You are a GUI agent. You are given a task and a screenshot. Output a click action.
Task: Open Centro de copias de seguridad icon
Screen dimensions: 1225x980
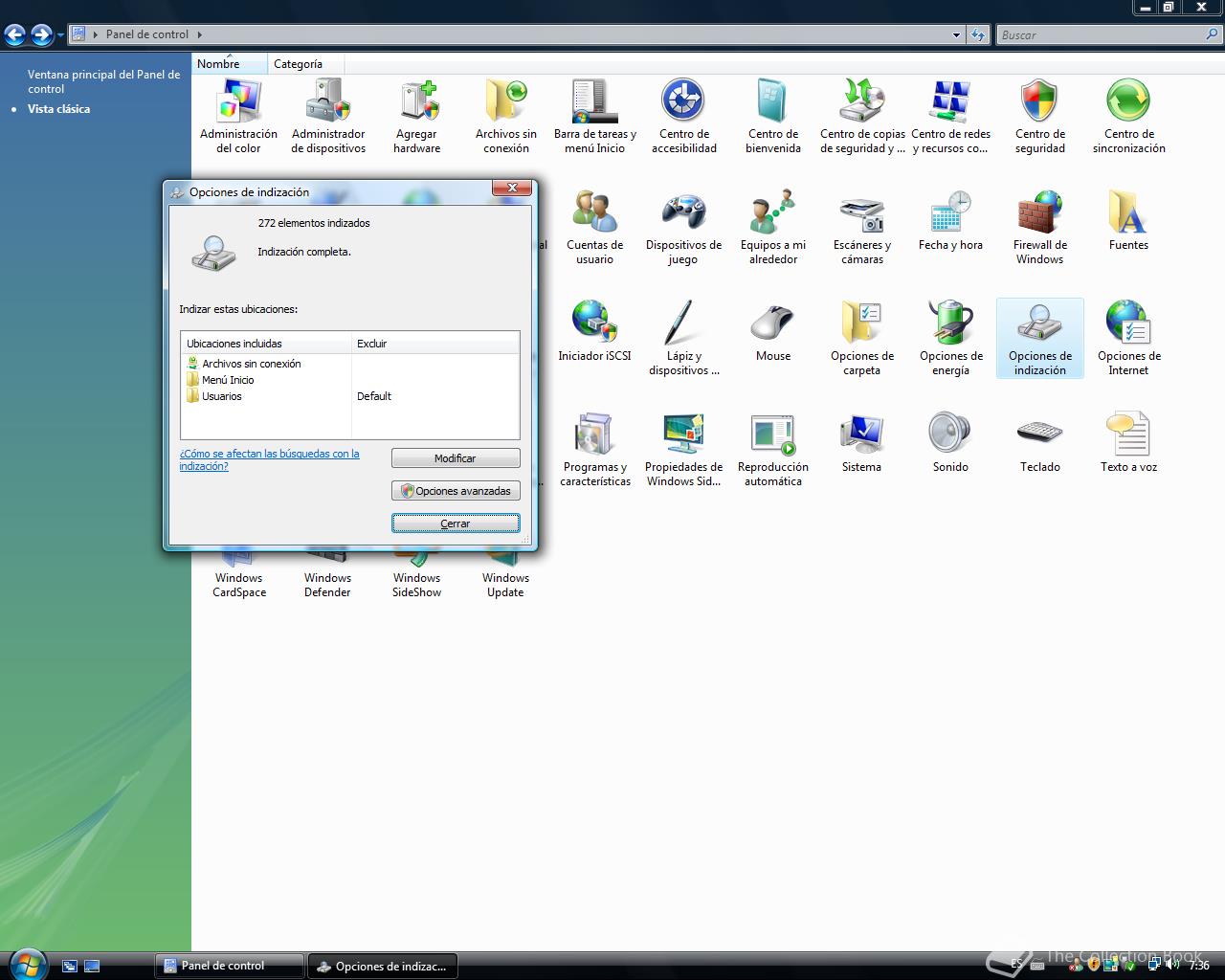(x=862, y=117)
